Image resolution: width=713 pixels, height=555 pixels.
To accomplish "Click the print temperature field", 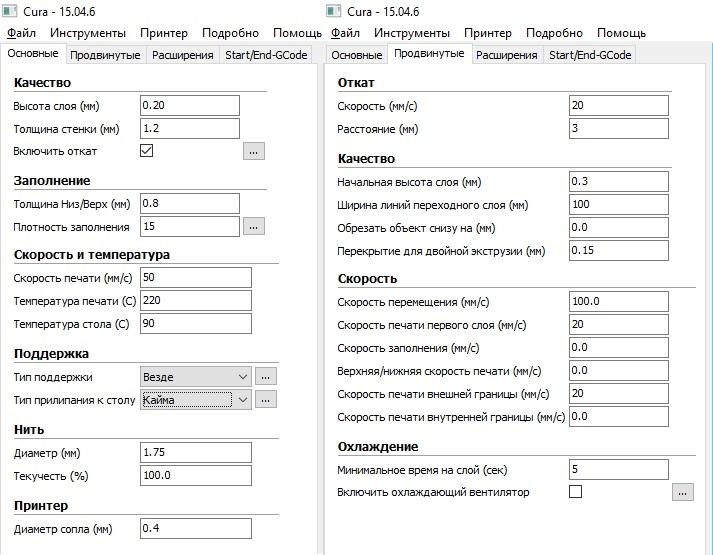I will click(x=196, y=300).
